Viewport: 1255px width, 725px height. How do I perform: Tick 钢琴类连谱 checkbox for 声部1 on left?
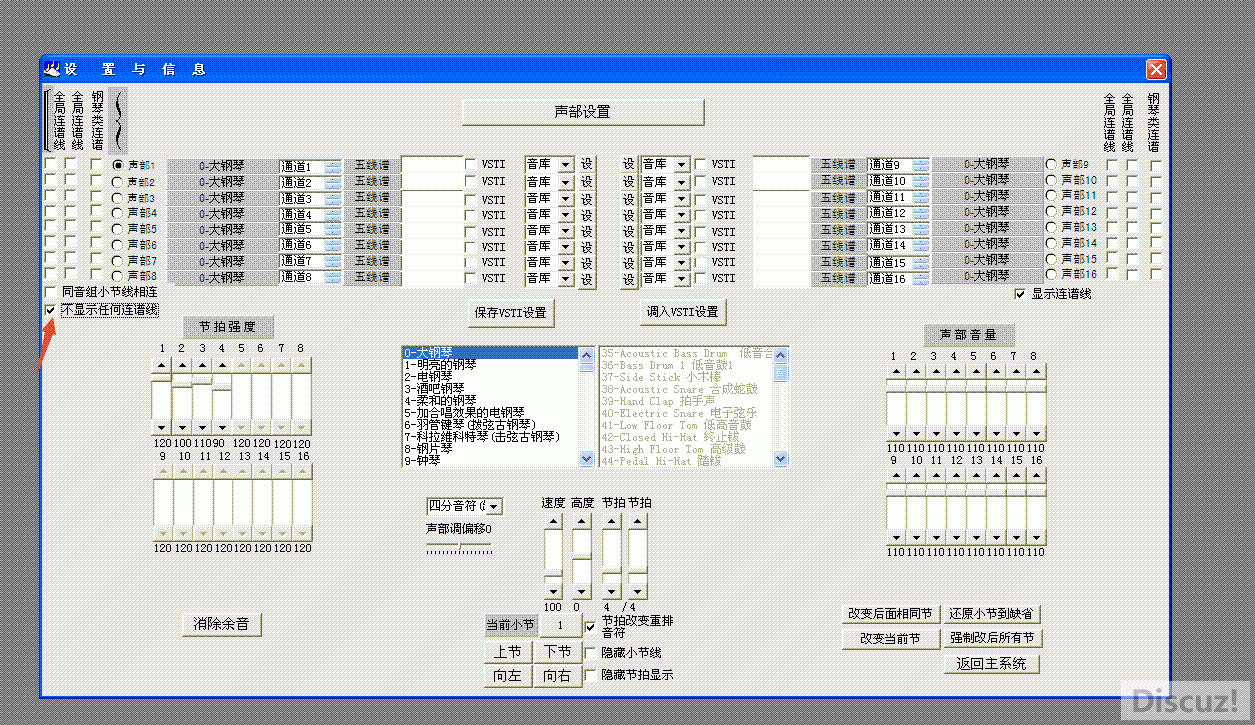coord(96,166)
